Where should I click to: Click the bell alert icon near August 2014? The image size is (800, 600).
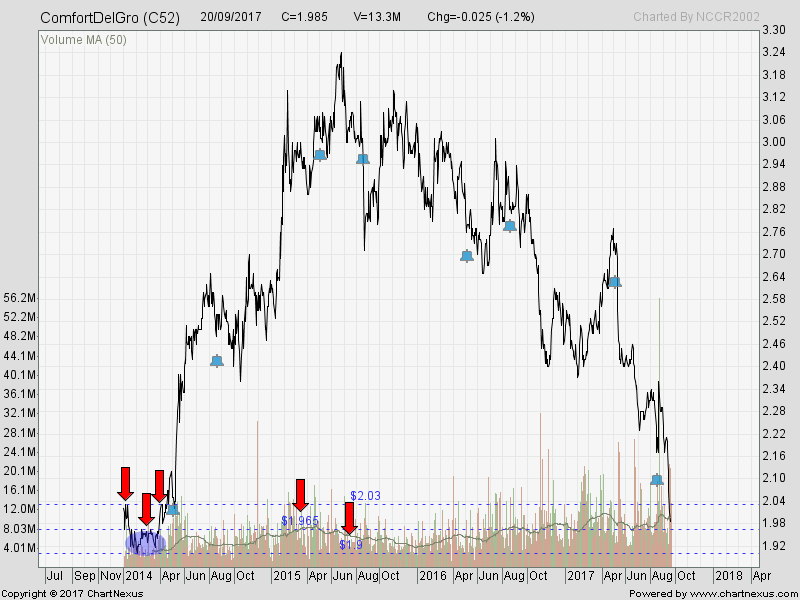(216, 361)
